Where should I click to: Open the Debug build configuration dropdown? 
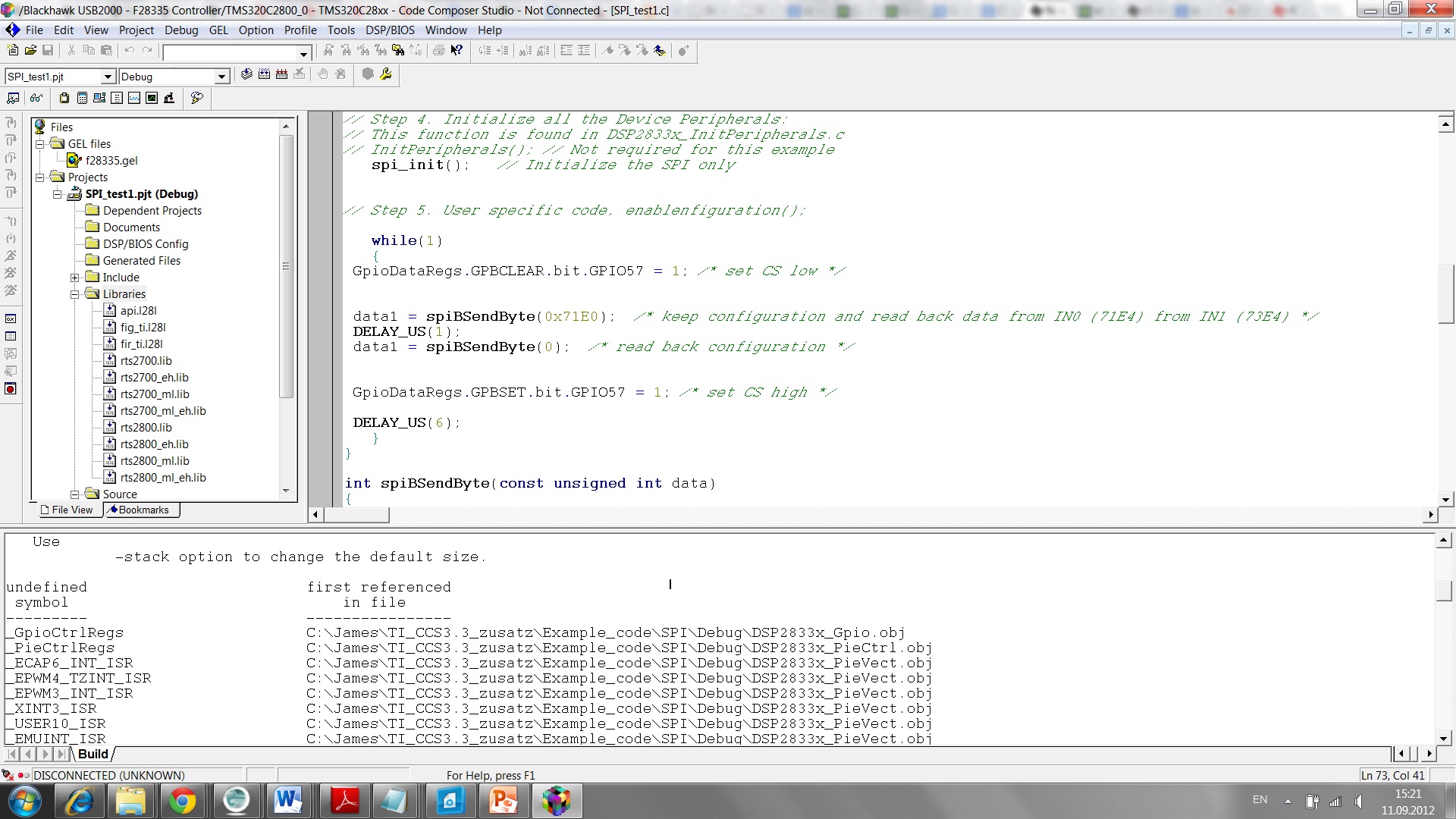220,76
